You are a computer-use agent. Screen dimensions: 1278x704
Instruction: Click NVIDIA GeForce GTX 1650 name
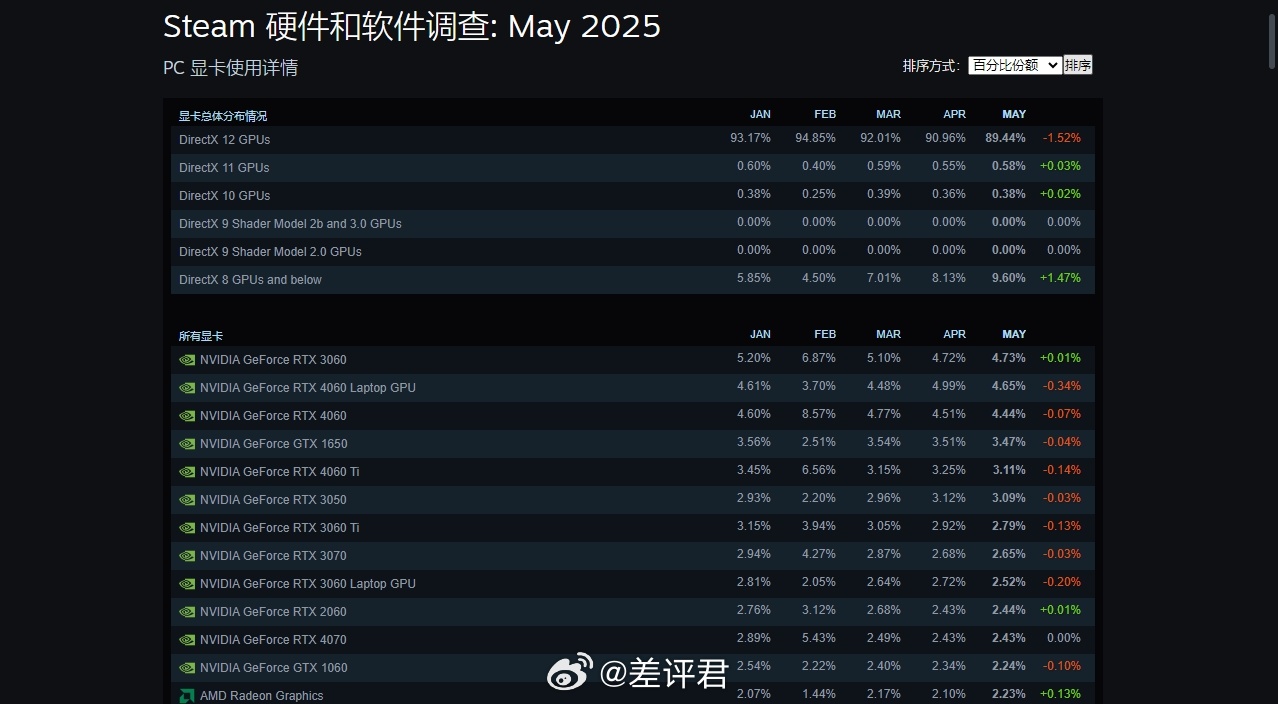274,444
